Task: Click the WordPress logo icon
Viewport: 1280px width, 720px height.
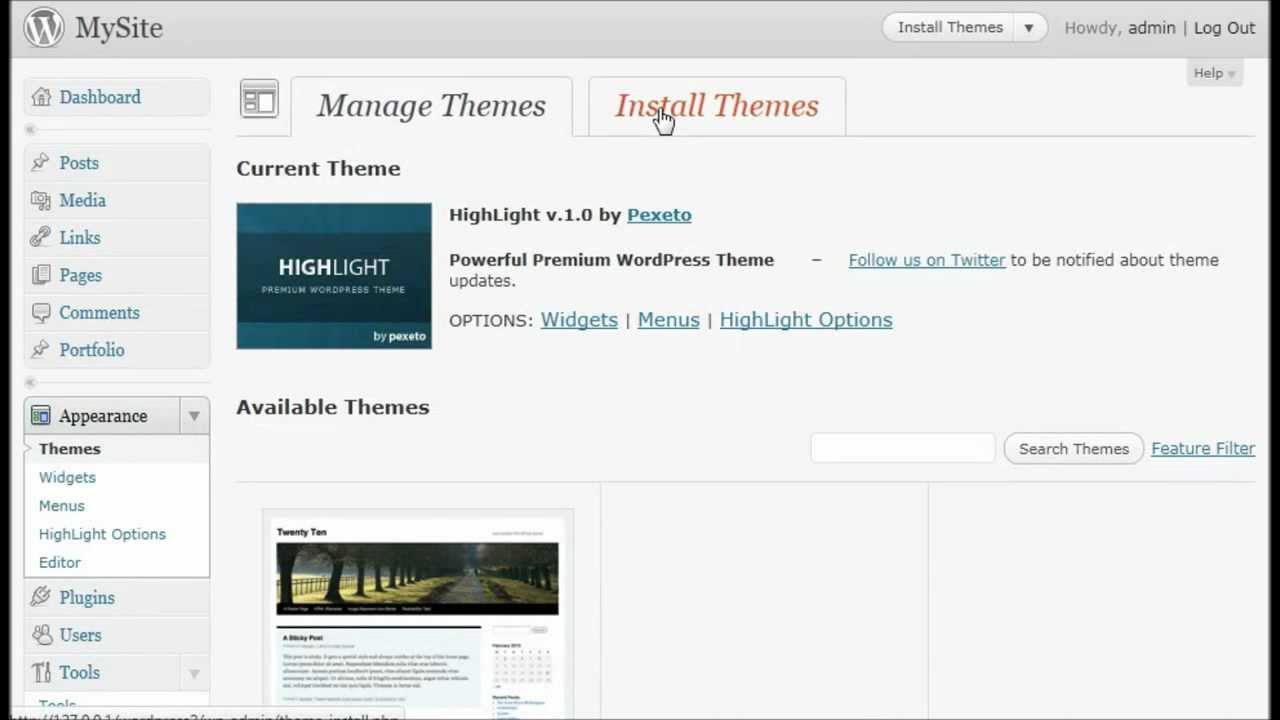Action: pos(44,28)
